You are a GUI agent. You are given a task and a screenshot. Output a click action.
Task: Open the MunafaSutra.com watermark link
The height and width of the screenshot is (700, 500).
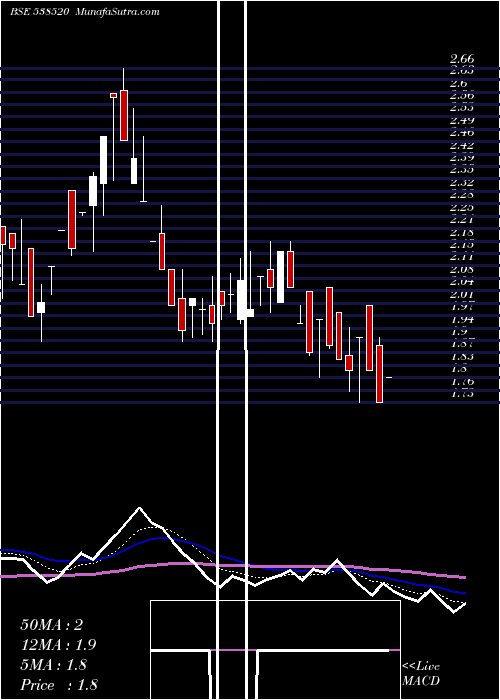[118, 12]
